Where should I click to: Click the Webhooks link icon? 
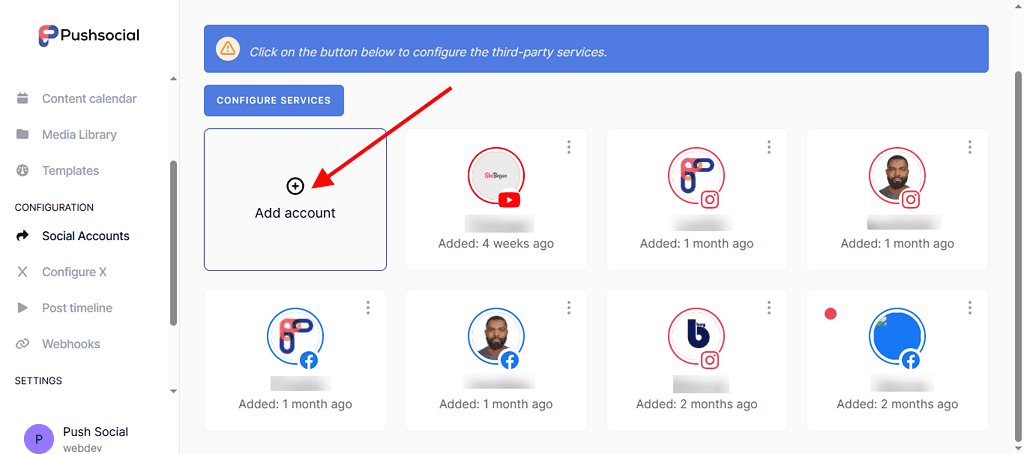click(23, 344)
